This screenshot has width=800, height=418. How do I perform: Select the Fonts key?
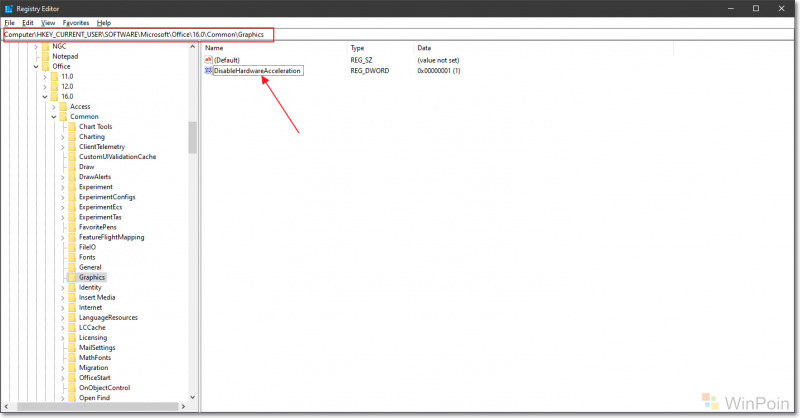87,257
